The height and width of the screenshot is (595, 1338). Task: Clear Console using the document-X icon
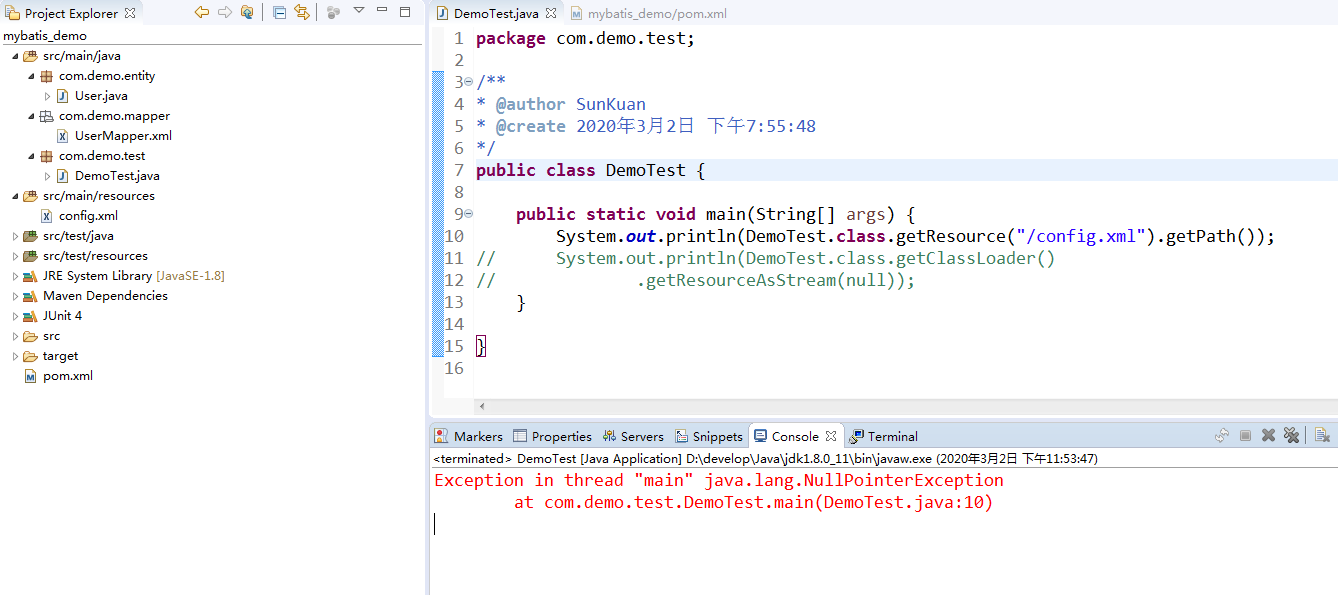(1322, 436)
